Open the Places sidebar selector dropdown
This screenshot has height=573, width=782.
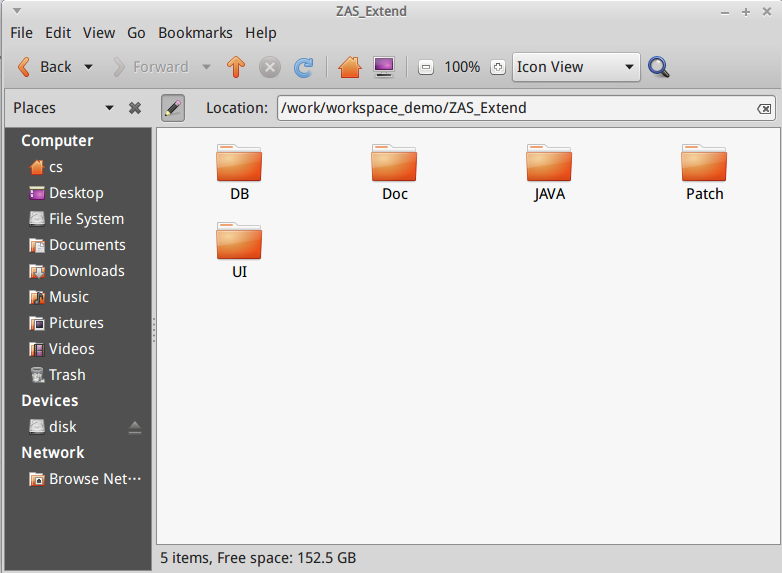109,108
